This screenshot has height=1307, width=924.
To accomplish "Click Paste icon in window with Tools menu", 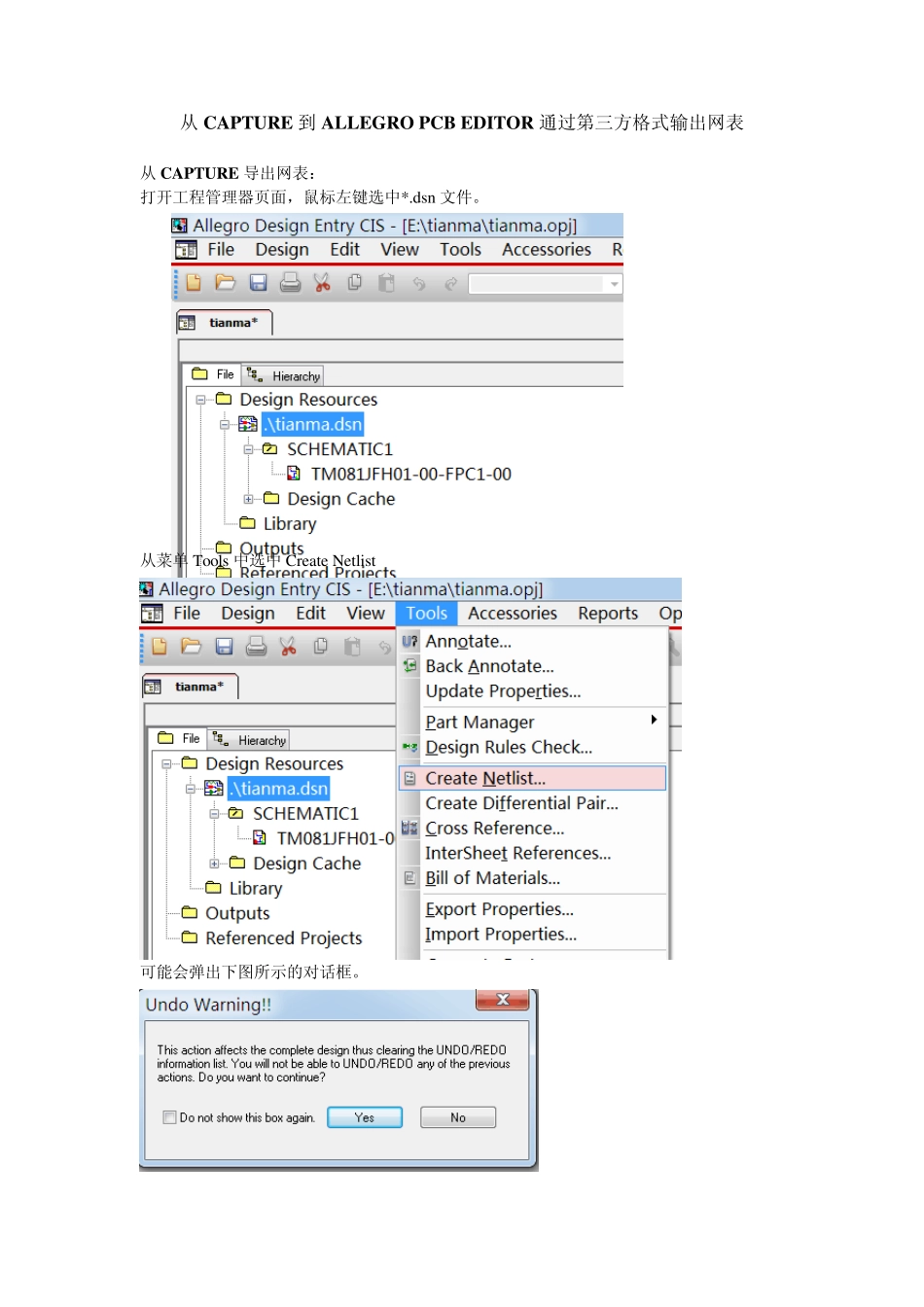I will [x=353, y=647].
